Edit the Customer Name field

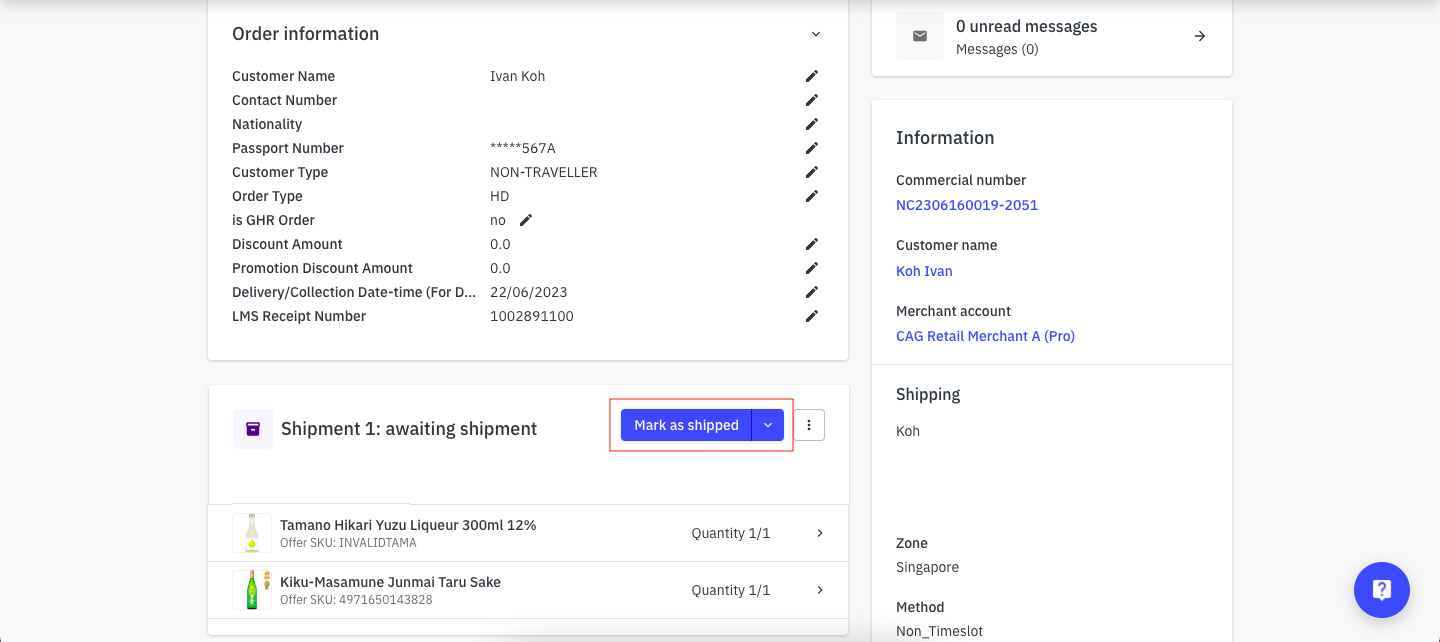coord(812,76)
